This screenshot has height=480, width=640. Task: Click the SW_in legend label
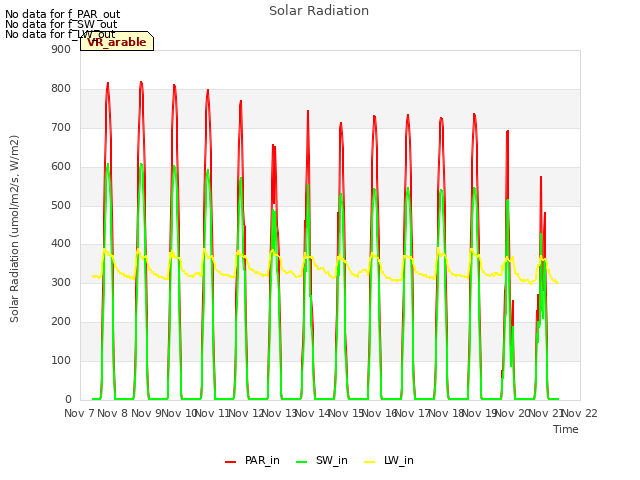click(x=331, y=460)
